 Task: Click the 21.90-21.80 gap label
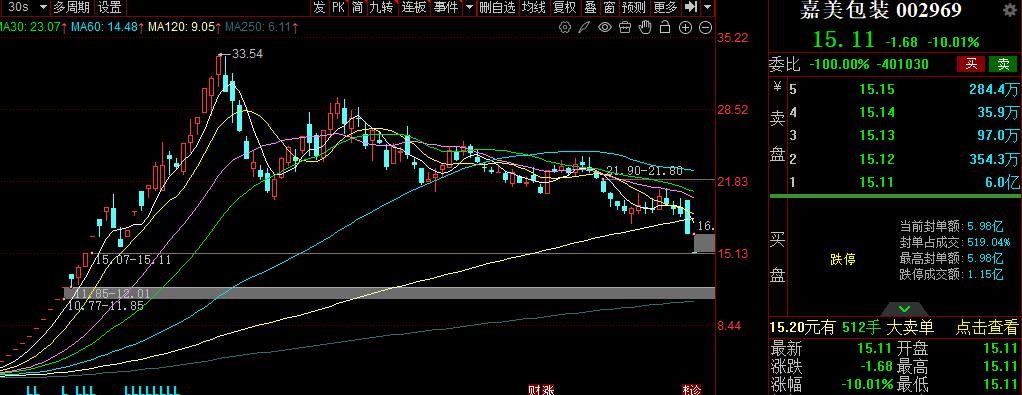(645, 171)
